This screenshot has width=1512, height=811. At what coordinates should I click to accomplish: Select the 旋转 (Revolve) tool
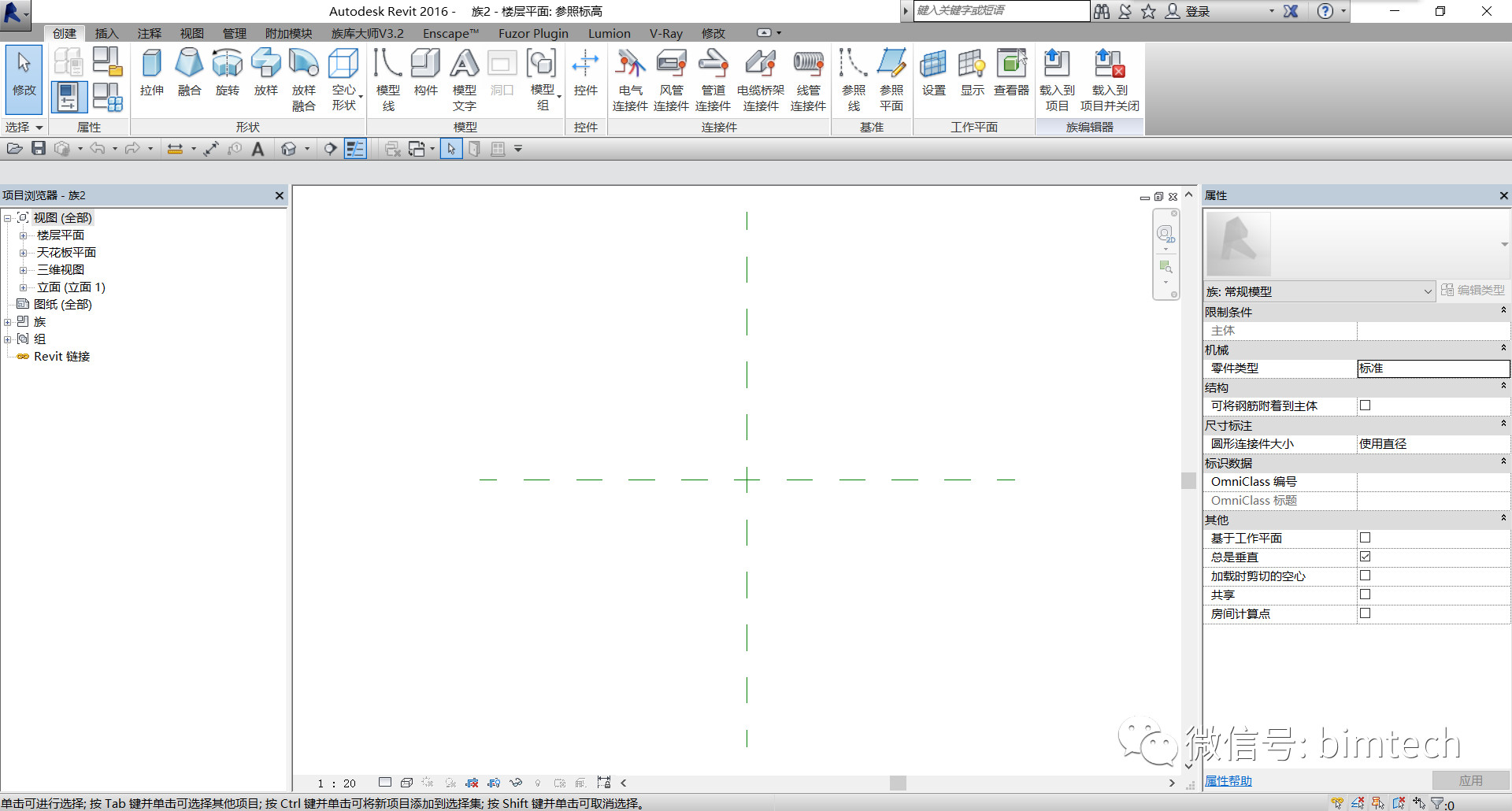[227, 72]
